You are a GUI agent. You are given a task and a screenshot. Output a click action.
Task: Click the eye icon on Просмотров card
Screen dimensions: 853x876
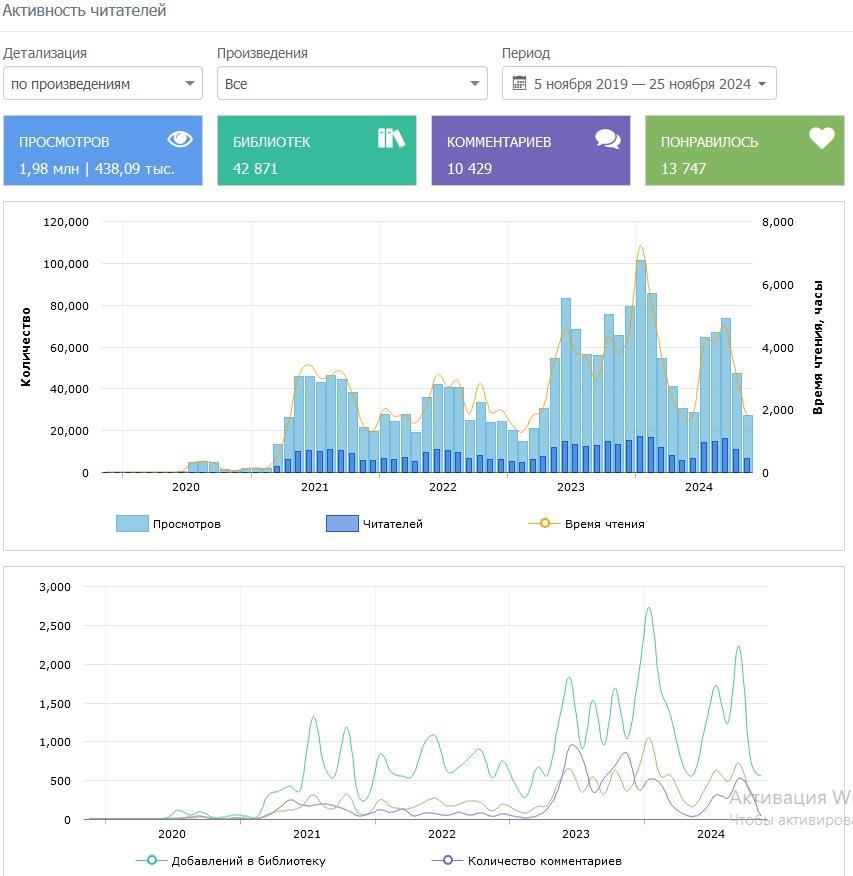[180, 139]
